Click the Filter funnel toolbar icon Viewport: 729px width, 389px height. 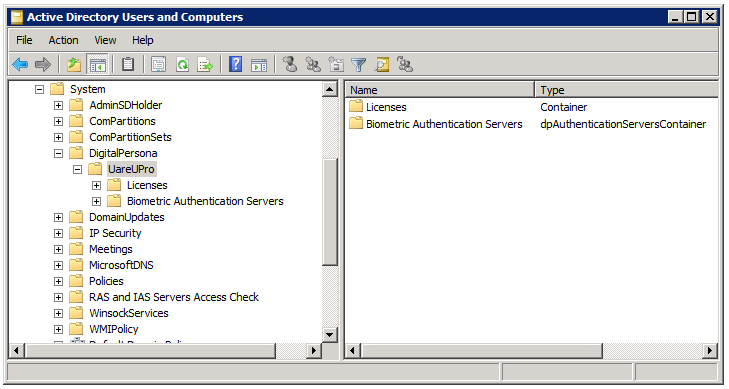pos(359,65)
